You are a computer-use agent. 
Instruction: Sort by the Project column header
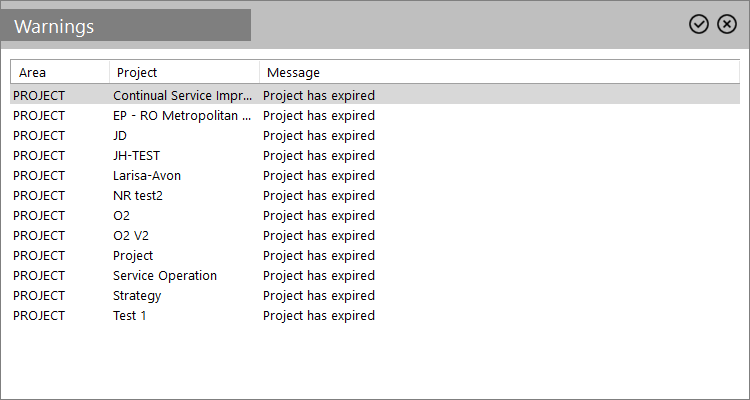point(185,72)
